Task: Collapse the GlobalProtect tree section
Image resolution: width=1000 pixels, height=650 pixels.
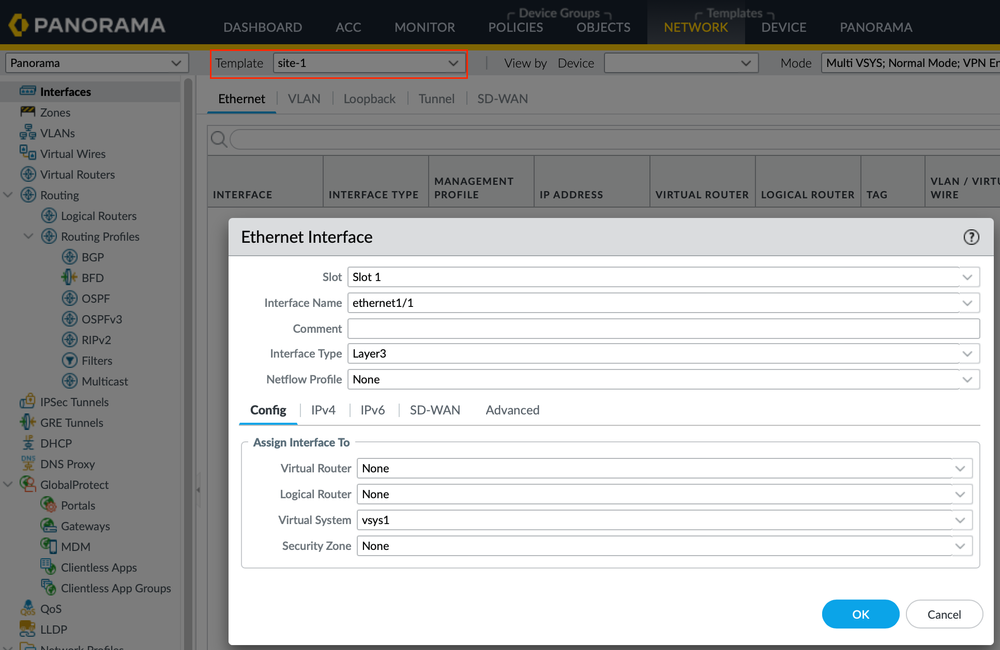Action: pos(9,485)
